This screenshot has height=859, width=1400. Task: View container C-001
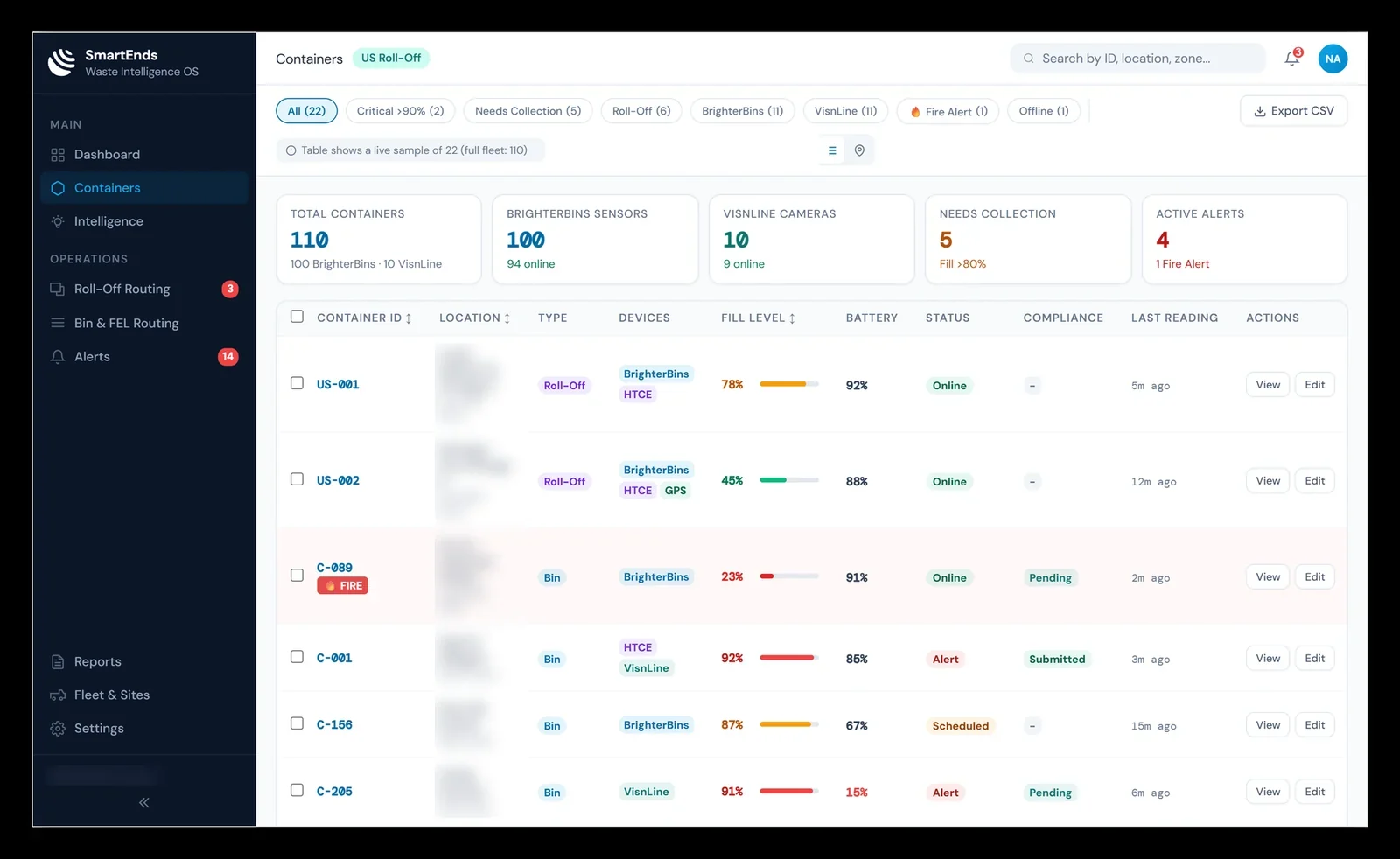[1268, 659]
